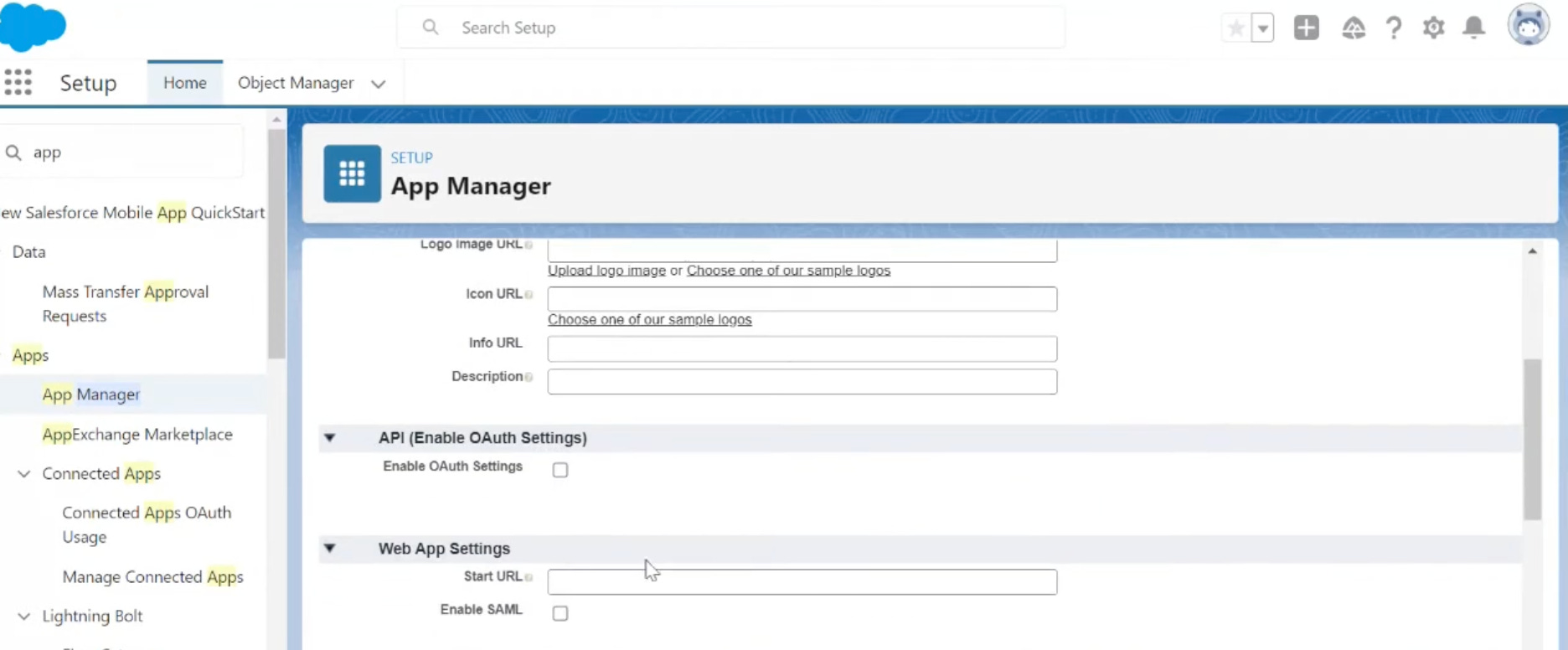The image size is (1568, 650).
Task: Open New Salesforce Mobile App QuickStart
Action: (x=133, y=213)
